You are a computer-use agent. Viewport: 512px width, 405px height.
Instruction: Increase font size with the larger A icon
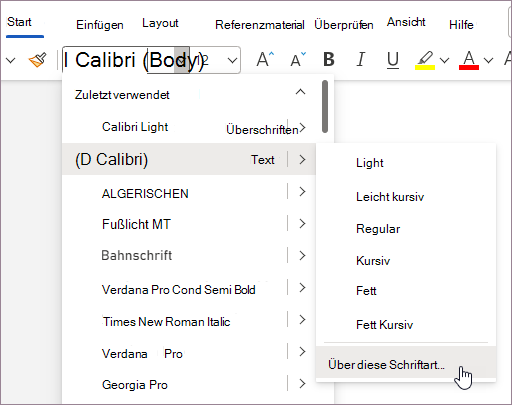coord(265,60)
